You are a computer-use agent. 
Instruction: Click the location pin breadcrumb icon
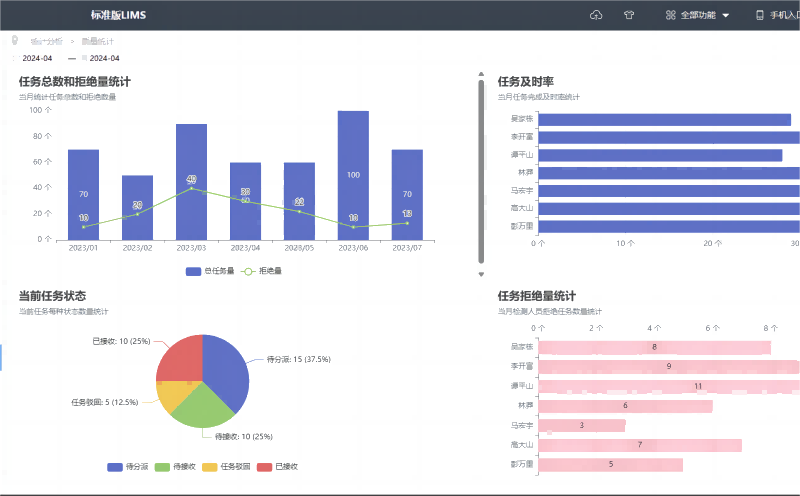pos(15,41)
